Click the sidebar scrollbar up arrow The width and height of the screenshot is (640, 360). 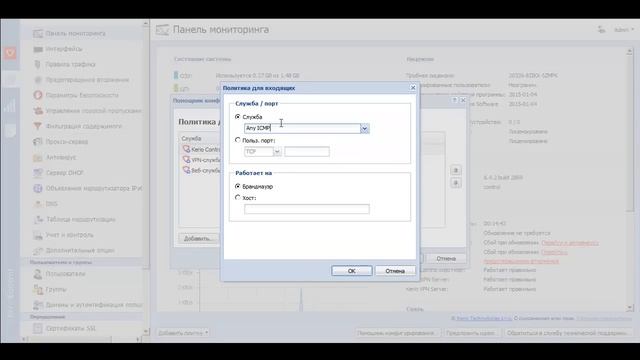click(146, 24)
